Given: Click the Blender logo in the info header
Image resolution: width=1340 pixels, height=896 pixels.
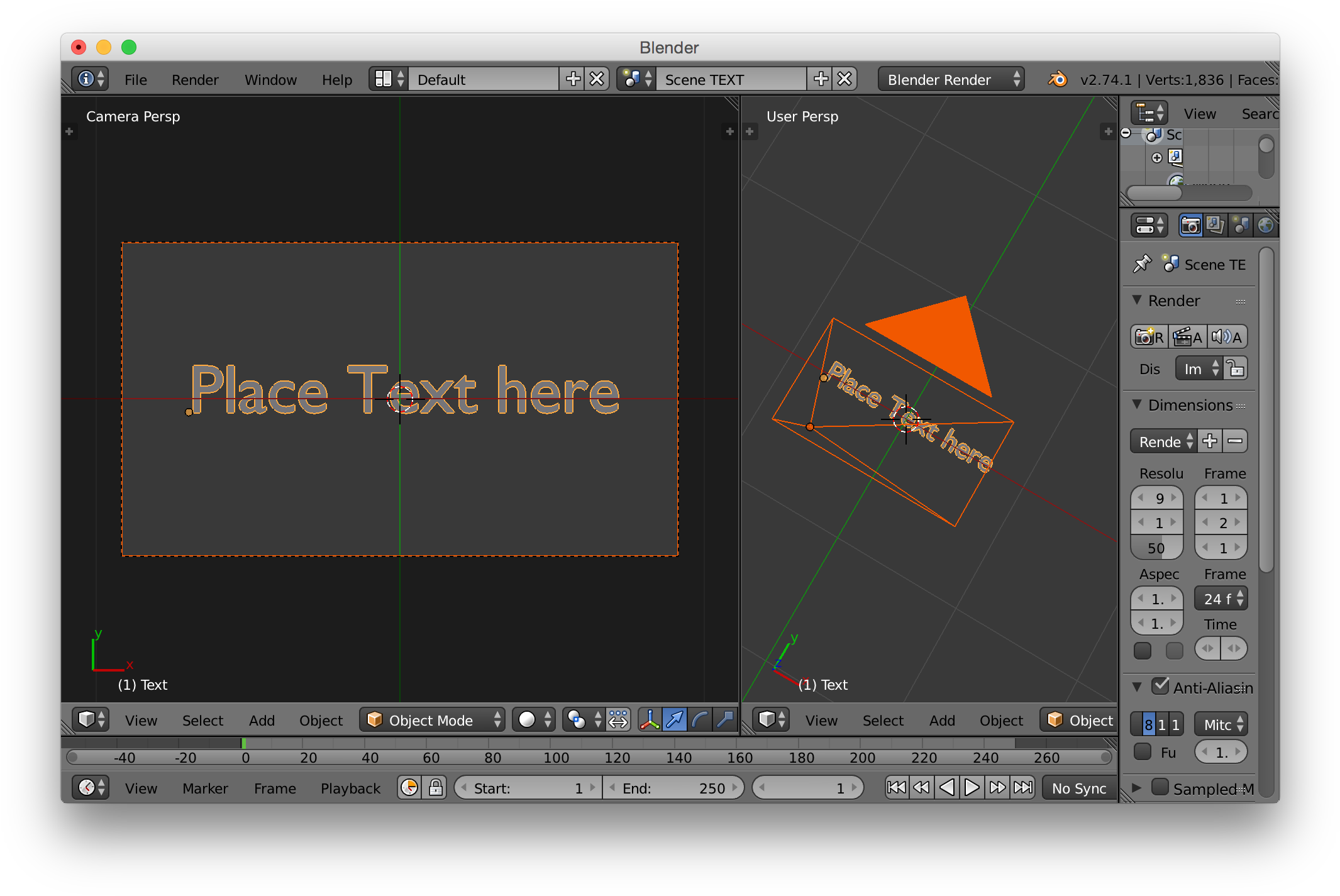Looking at the screenshot, I should (x=1058, y=79).
